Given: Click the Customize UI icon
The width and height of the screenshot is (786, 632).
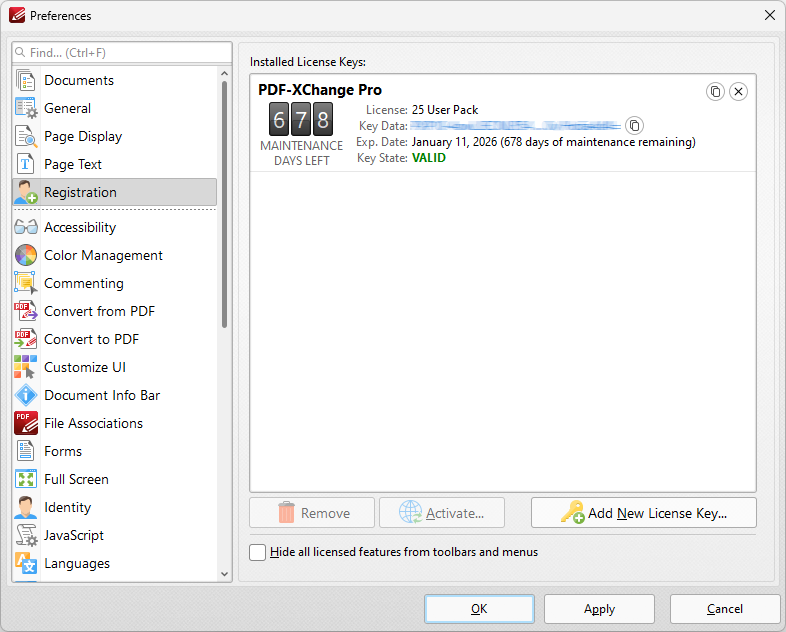Looking at the screenshot, I should tap(26, 367).
